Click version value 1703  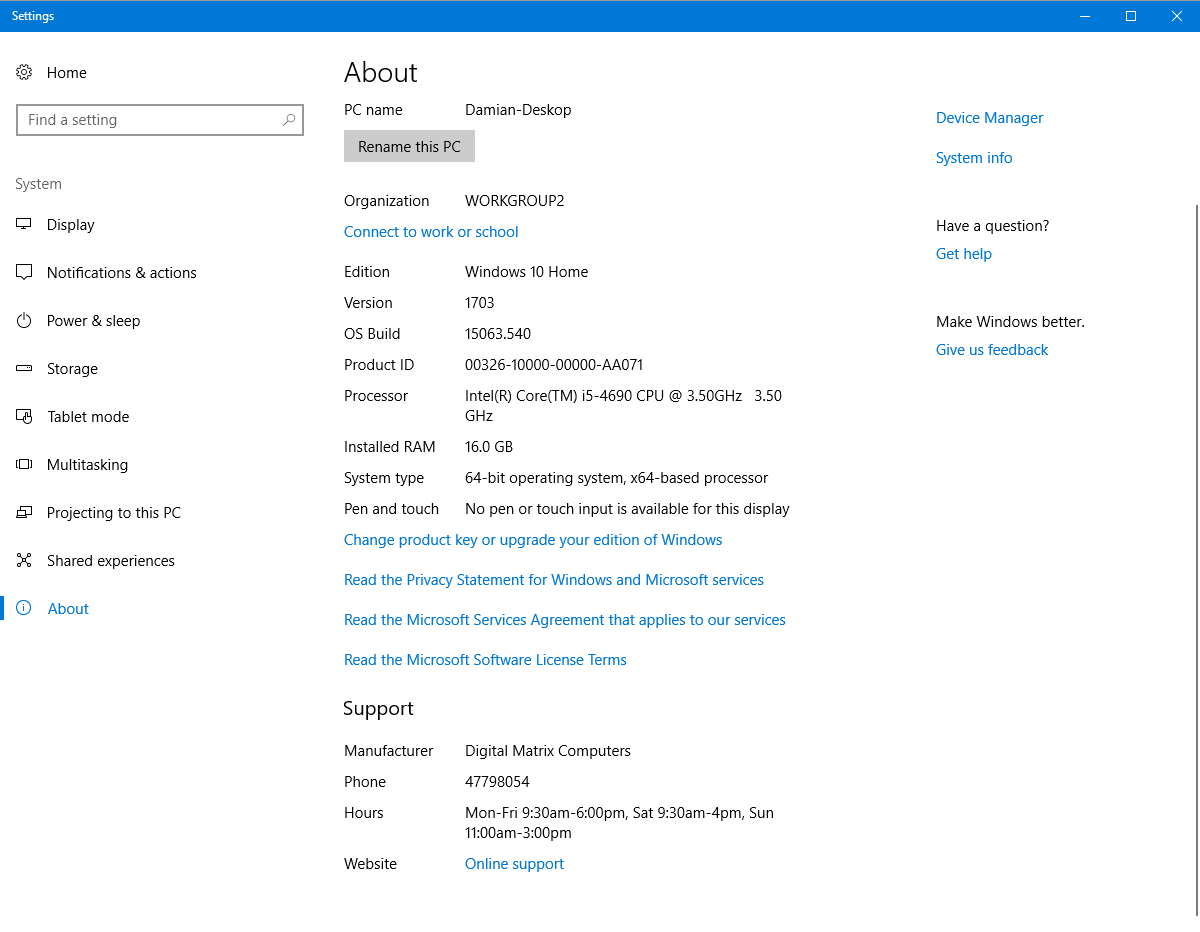click(479, 303)
